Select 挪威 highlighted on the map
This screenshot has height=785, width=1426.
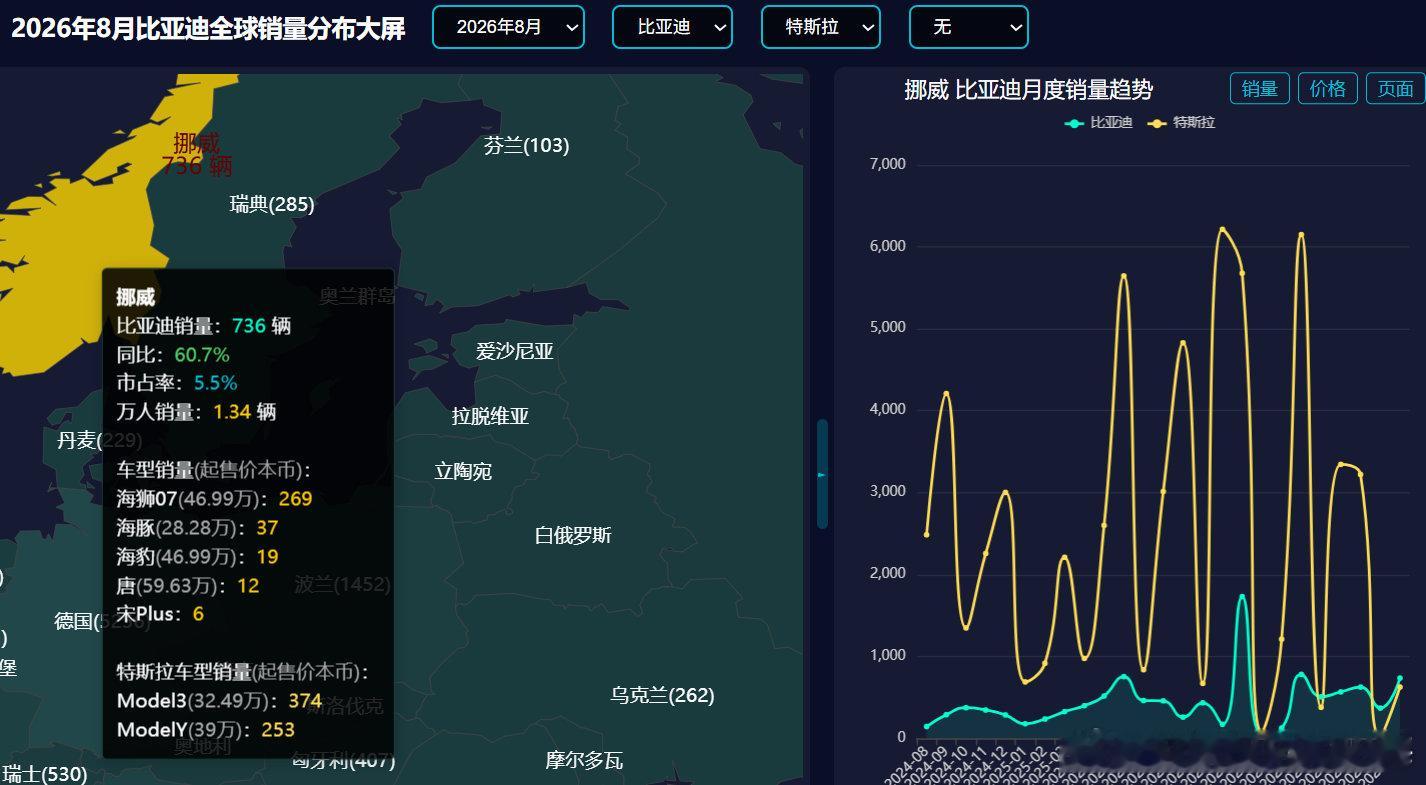[x=196, y=155]
